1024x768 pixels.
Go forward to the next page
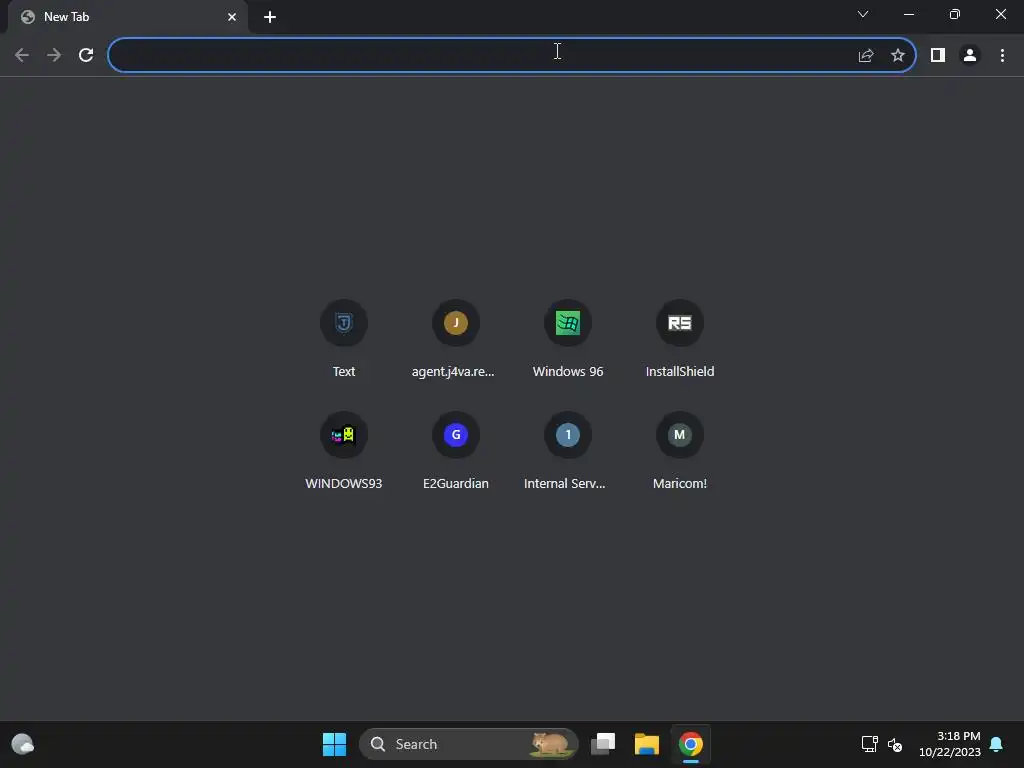click(x=54, y=55)
